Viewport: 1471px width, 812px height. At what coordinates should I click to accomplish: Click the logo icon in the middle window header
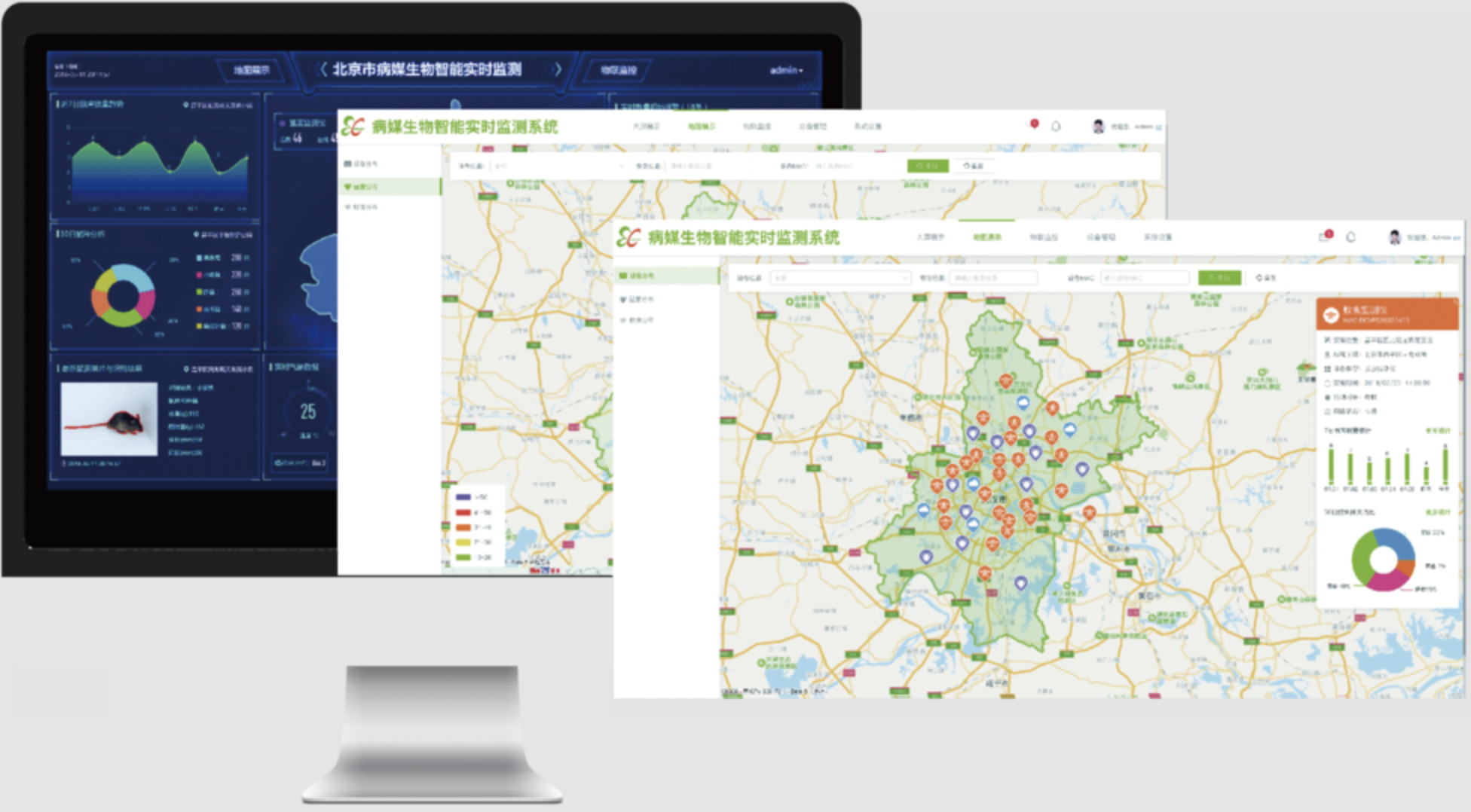(353, 127)
